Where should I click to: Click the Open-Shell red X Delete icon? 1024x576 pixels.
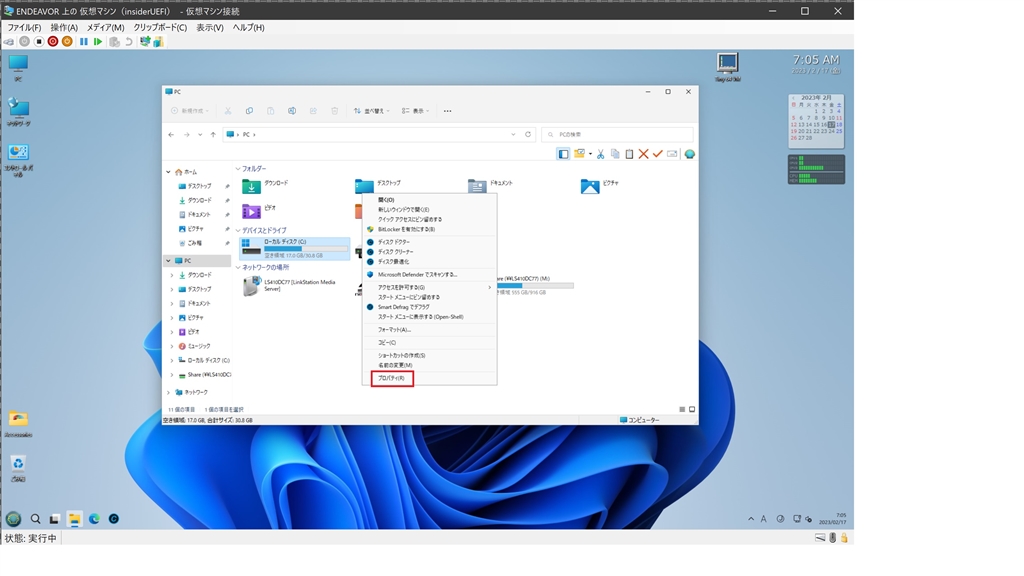pyautogui.click(x=643, y=154)
